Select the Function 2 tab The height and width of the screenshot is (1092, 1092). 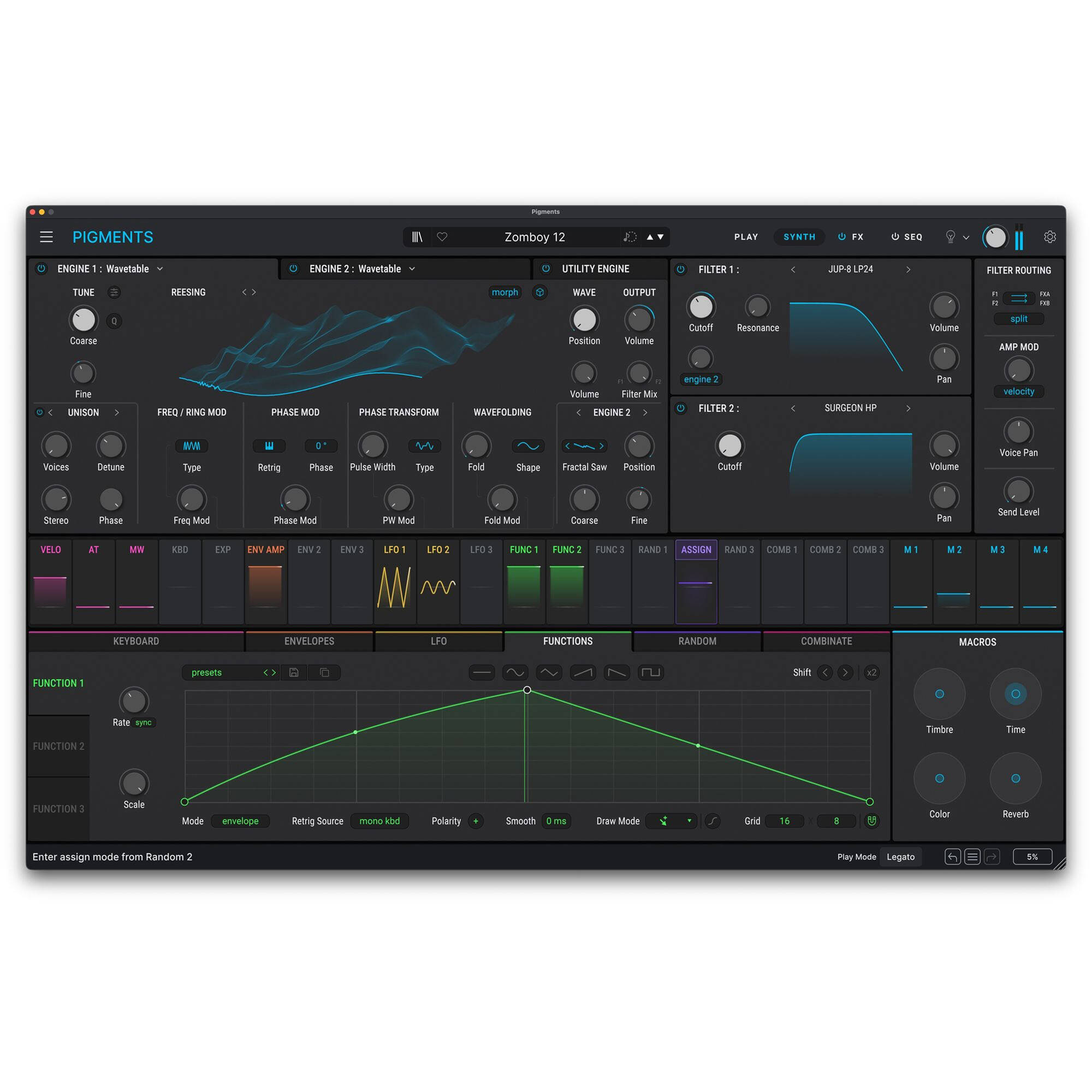[59, 746]
